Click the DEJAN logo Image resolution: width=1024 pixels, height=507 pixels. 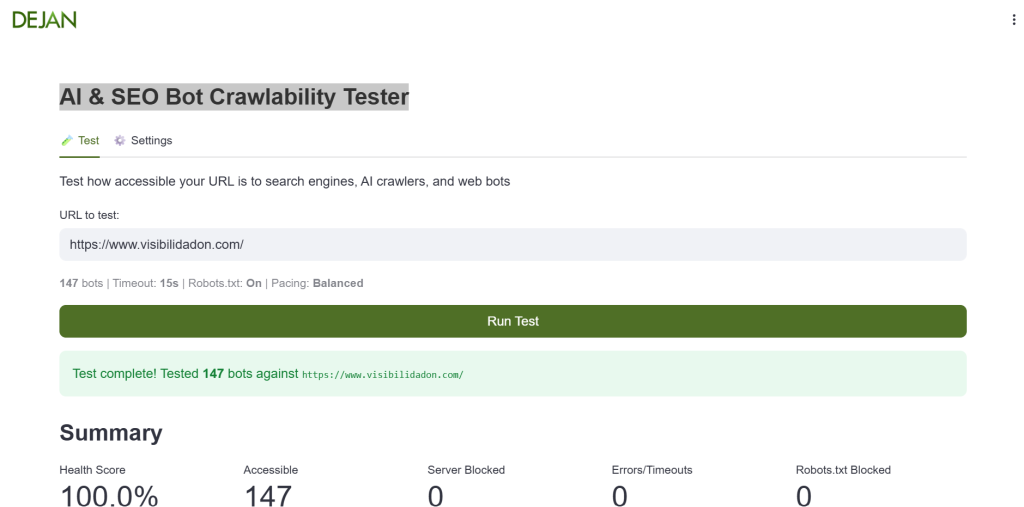(x=44, y=20)
